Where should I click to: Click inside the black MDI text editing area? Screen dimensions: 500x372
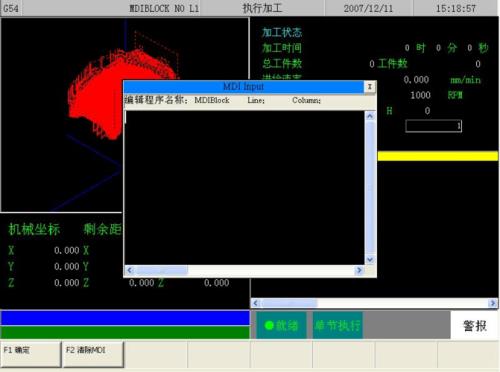point(245,188)
